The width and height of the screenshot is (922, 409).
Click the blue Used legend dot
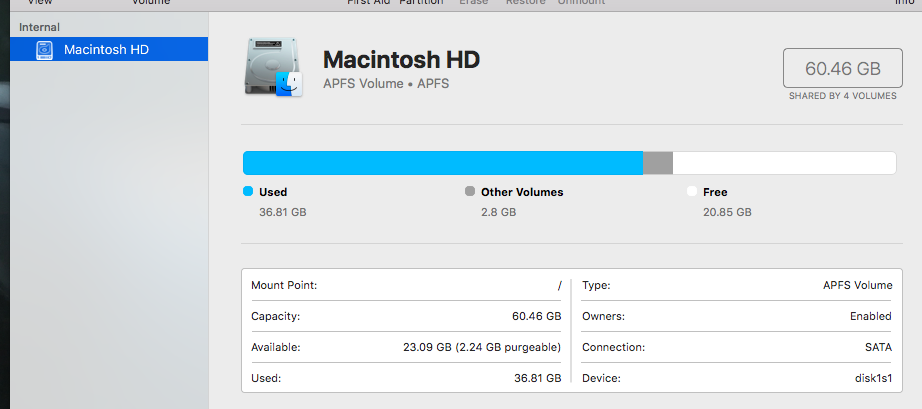coord(248,192)
